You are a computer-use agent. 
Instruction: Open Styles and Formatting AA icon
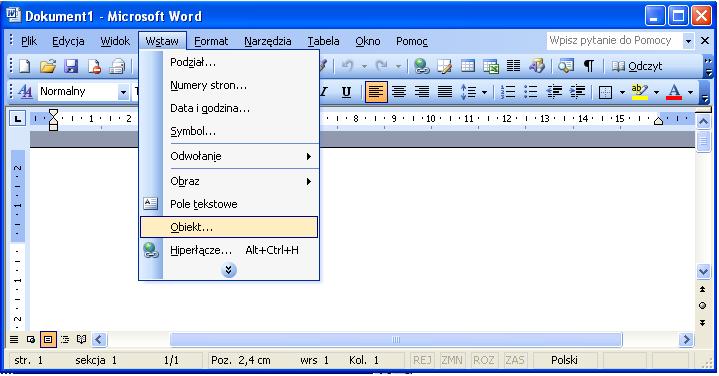25,92
